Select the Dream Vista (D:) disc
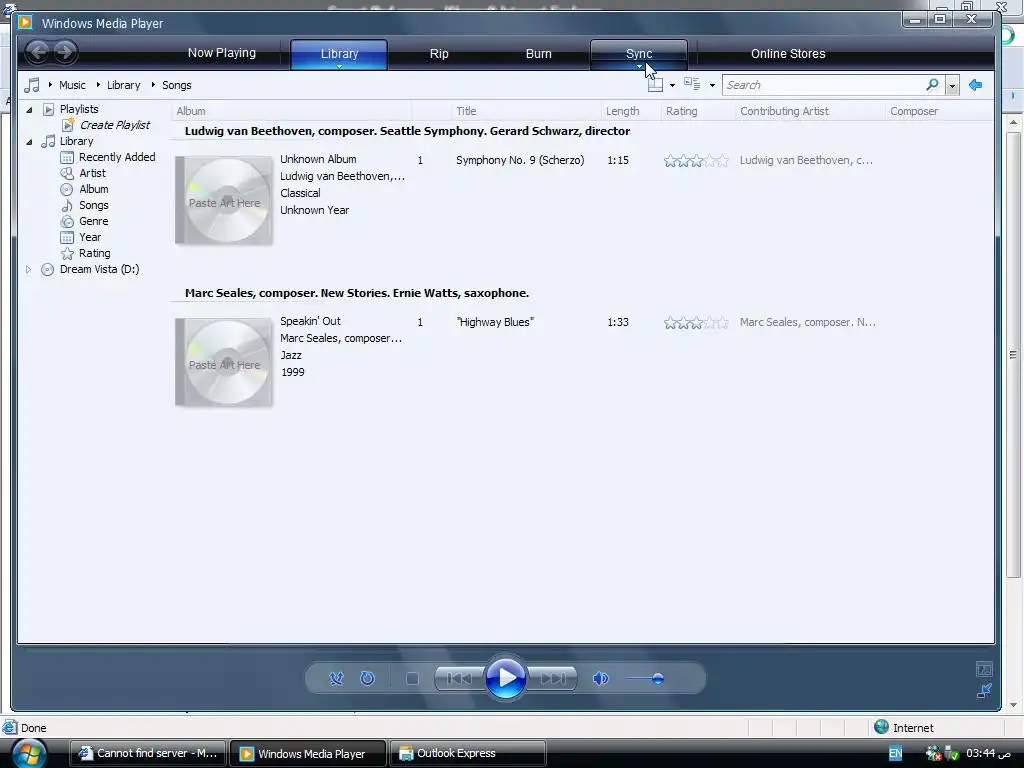Screen dimensions: 1024x768 99,269
